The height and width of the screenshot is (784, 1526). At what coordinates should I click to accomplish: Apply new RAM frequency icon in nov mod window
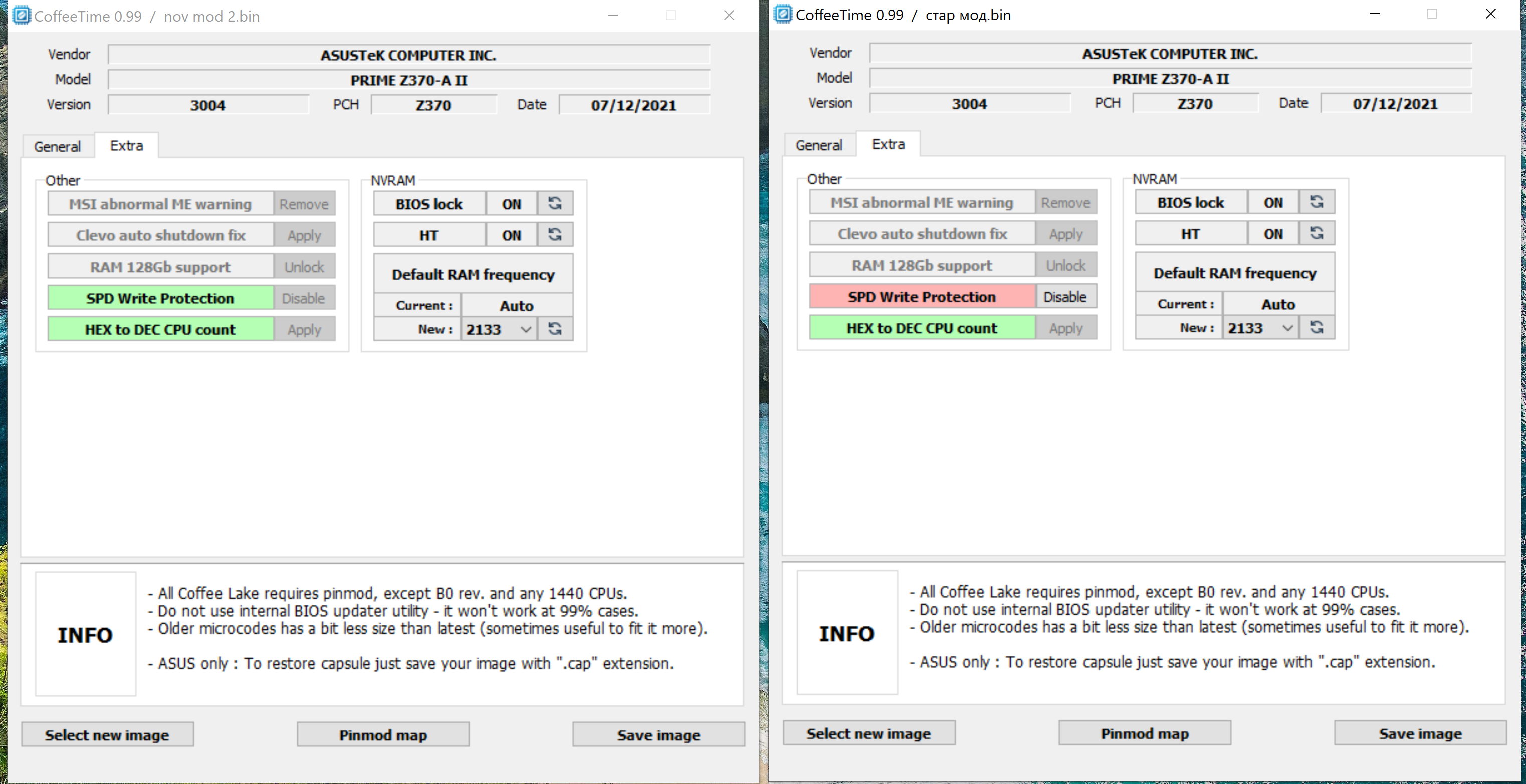tap(554, 329)
